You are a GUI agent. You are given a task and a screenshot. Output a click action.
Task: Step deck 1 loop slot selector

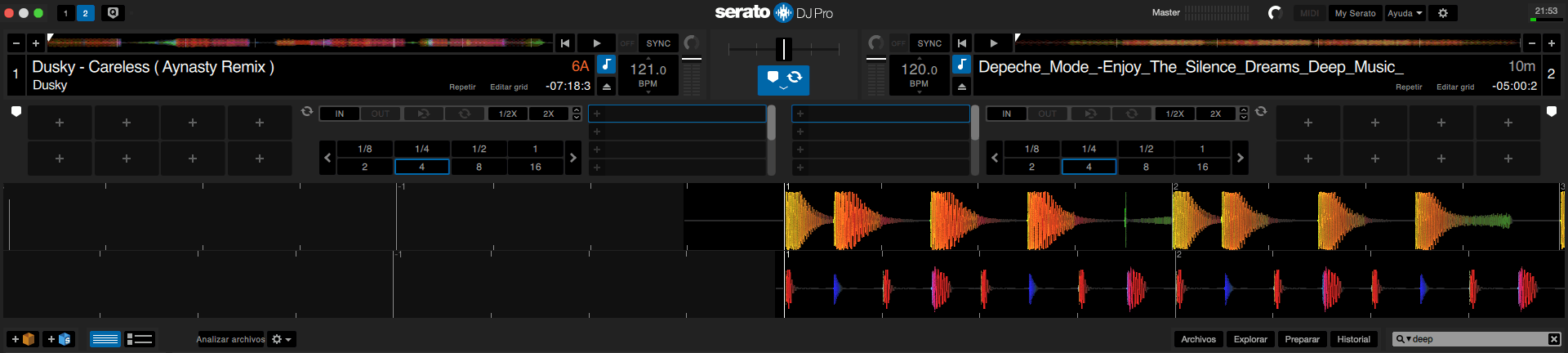tap(577, 114)
